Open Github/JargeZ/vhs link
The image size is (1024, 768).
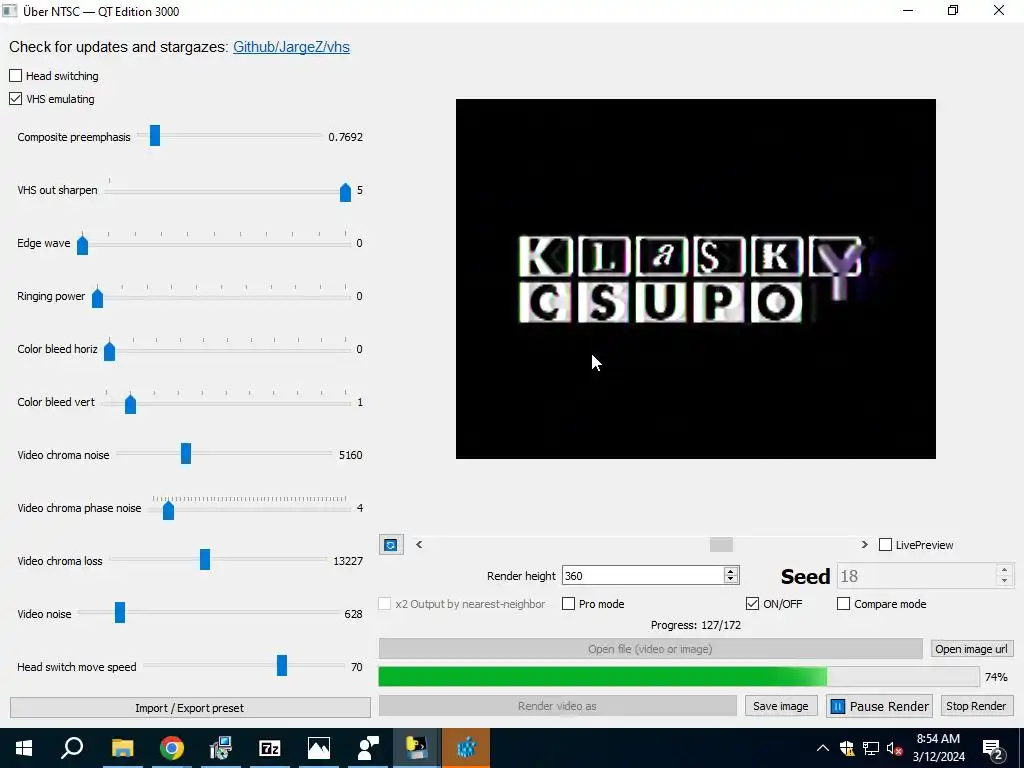pos(291,47)
